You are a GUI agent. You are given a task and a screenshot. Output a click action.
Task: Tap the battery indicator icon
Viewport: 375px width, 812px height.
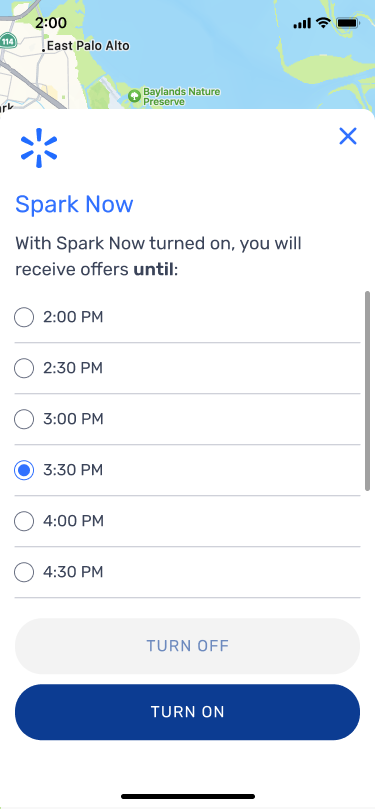[348, 23]
